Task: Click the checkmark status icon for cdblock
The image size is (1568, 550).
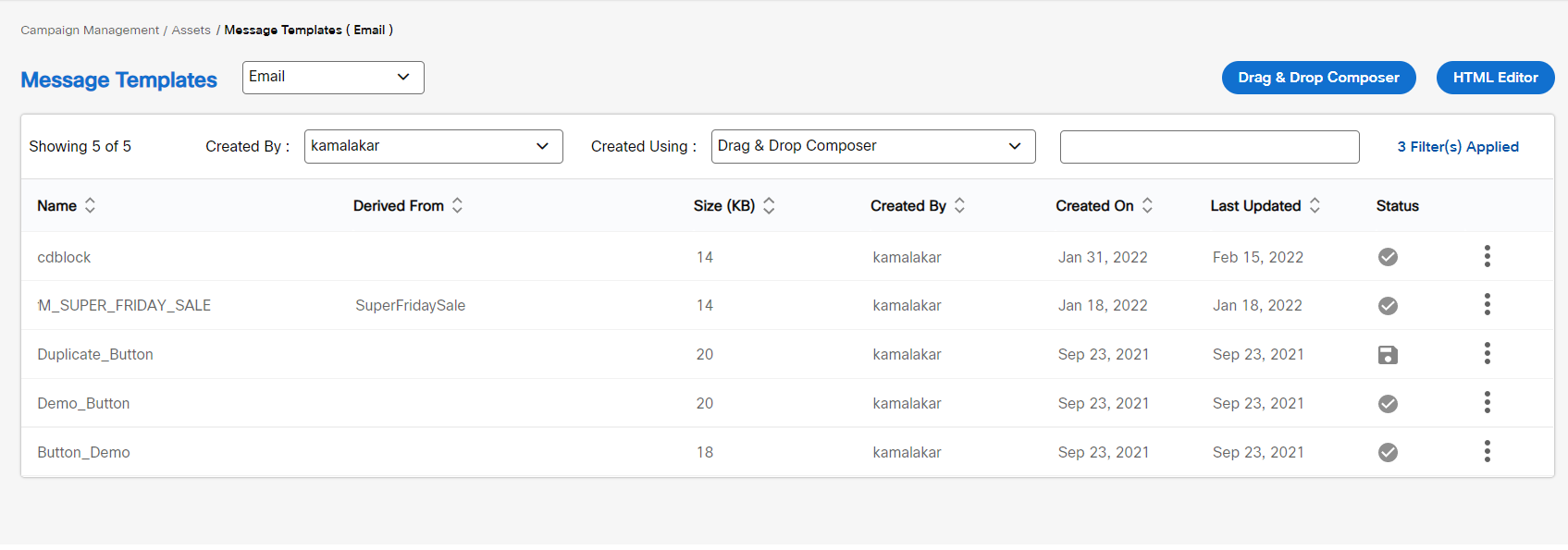Action: pyautogui.click(x=1388, y=257)
